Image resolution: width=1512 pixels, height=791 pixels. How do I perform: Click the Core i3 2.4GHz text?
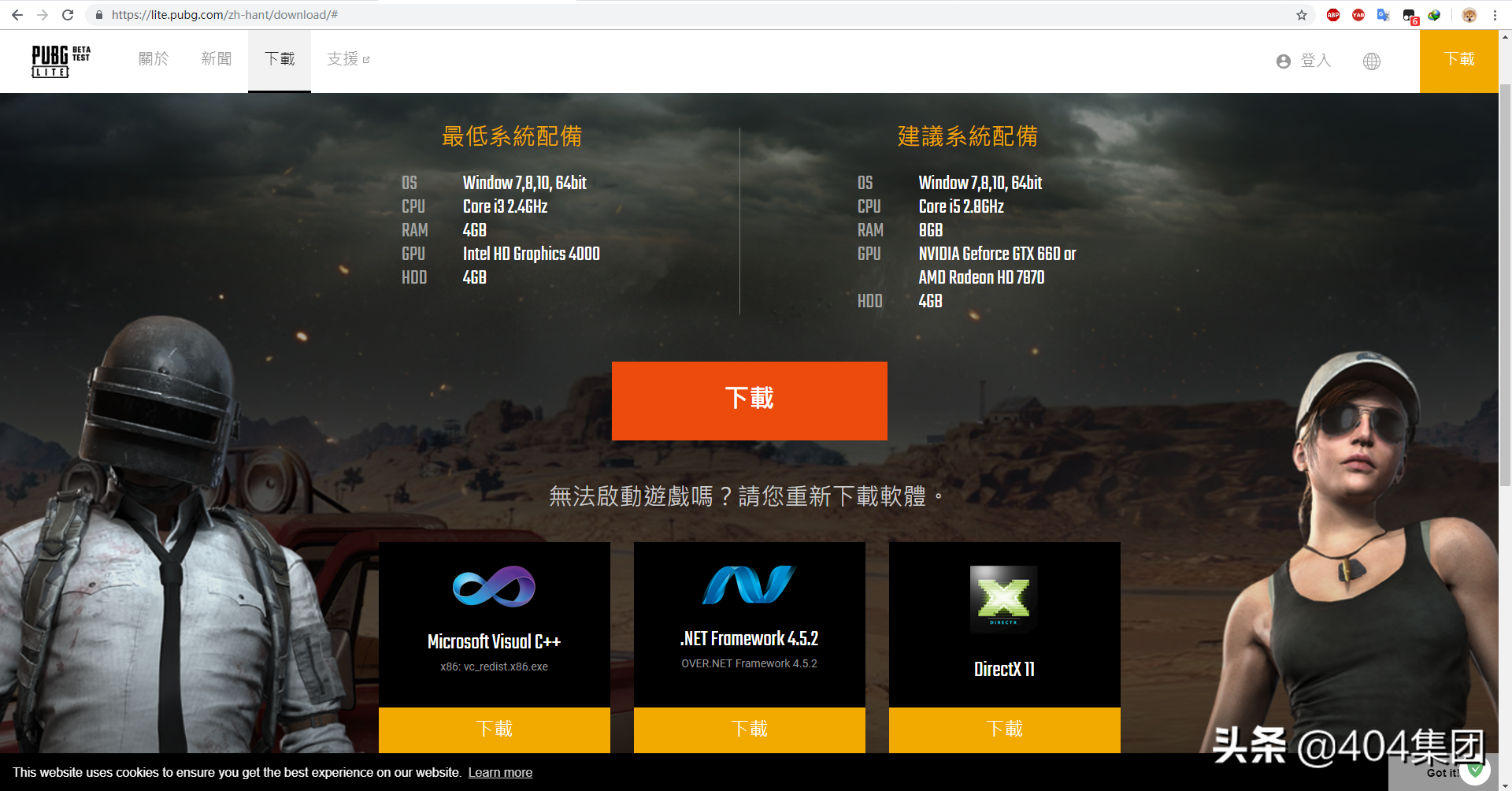[506, 206]
